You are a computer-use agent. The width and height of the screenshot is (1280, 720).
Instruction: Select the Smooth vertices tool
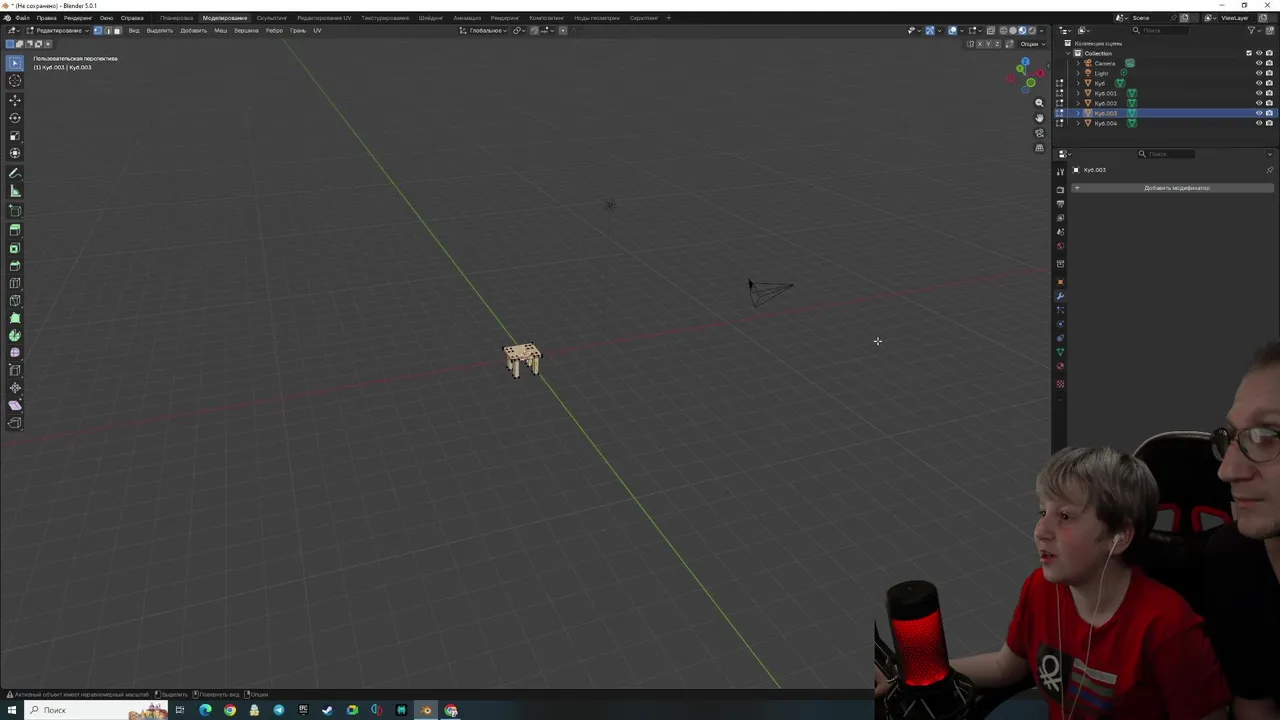[15, 353]
